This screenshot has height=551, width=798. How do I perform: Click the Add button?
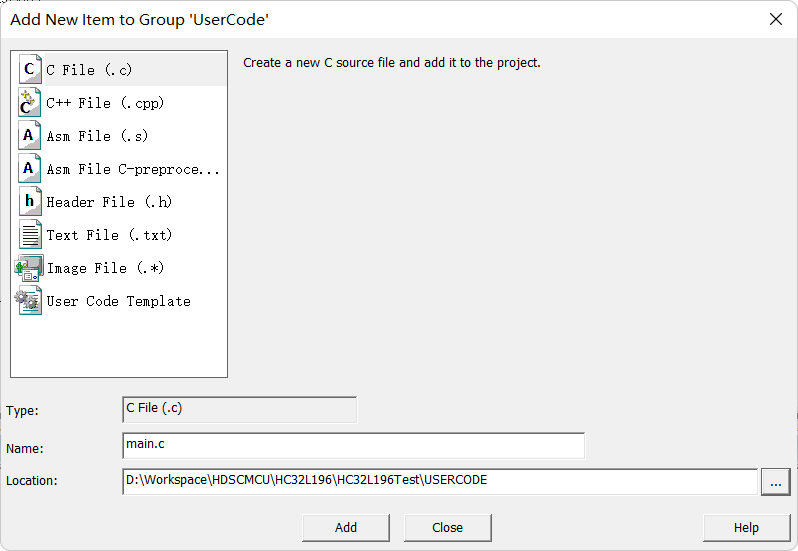[346, 528]
